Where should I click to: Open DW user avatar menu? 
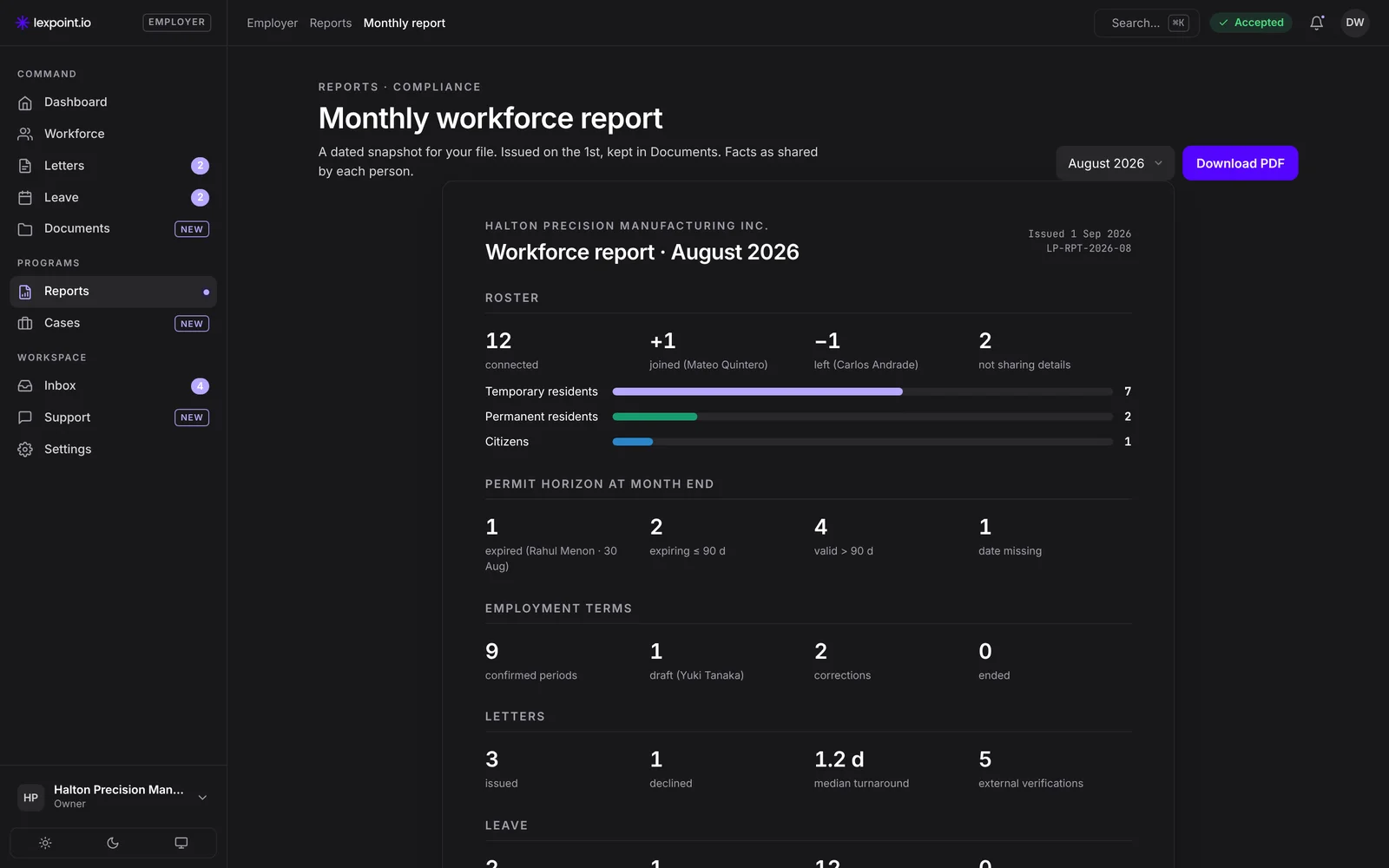click(1355, 23)
